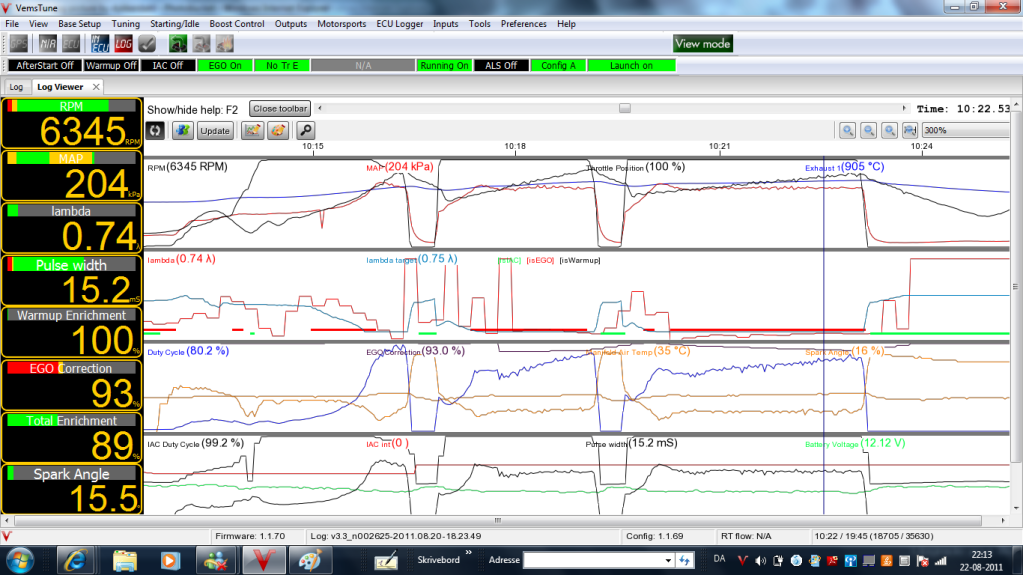Toggle the EGO On status indicator
Image resolution: width=1023 pixels, height=575 pixels.
(225, 65)
